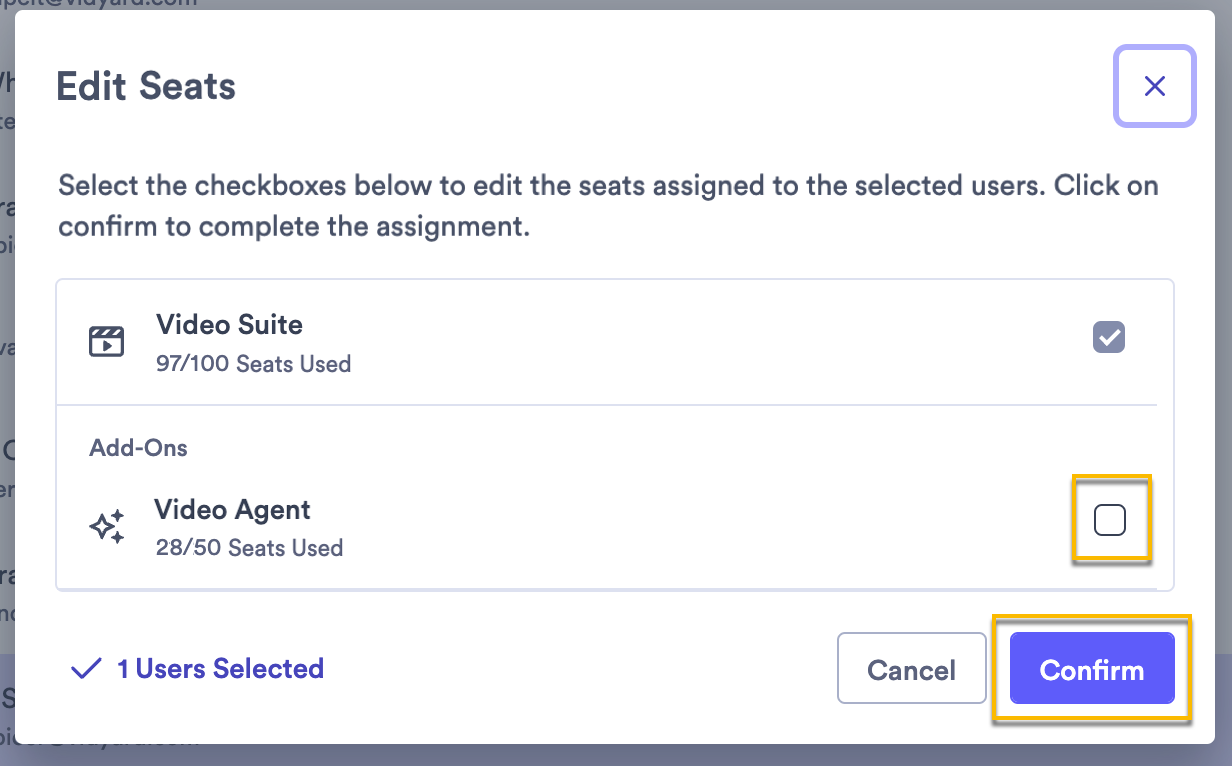Image resolution: width=1232 pixels, height=766 pixels.
Task: Click the seat assignment instructions text
Action: click(608, 205)
